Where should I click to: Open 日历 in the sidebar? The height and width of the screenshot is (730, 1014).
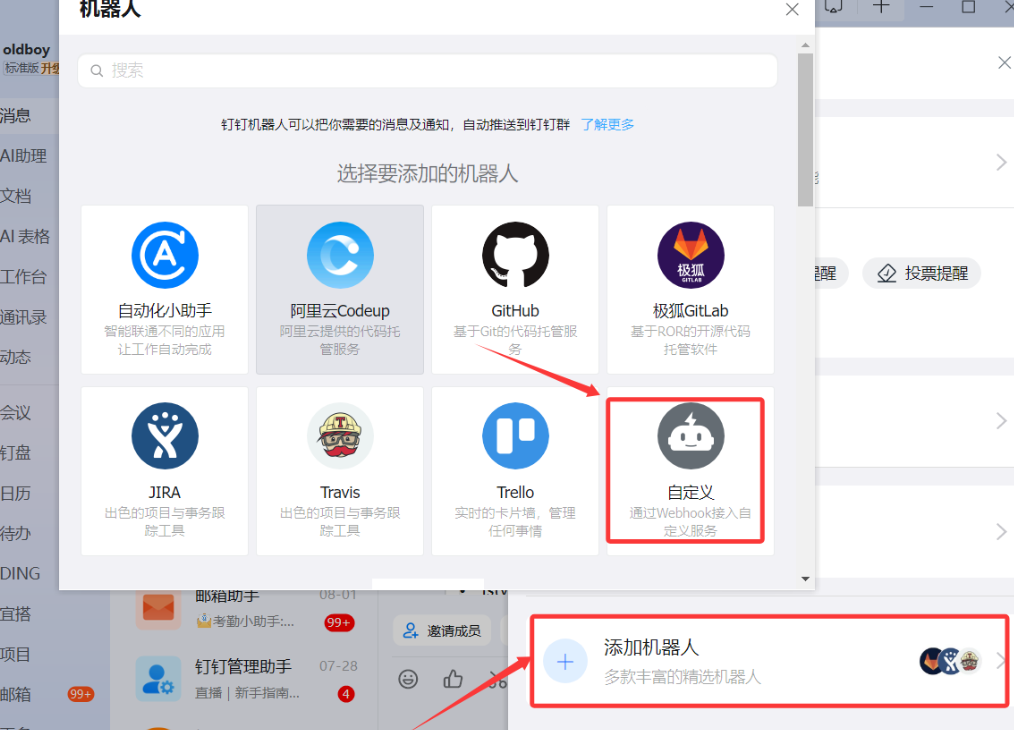(x=16, y=493)
